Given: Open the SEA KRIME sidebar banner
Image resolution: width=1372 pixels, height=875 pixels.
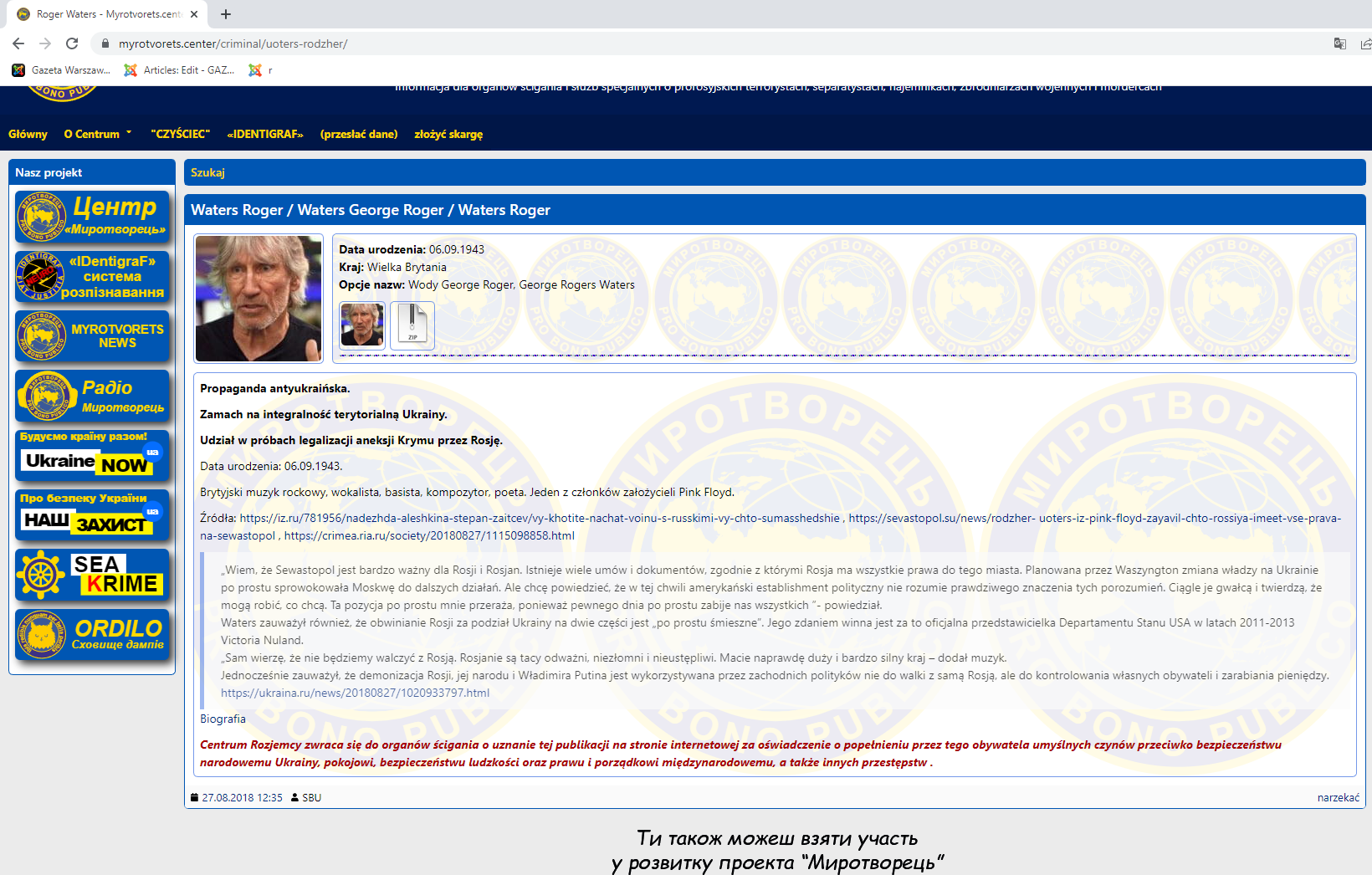Looking at the screenshot, I should point(92,575).
